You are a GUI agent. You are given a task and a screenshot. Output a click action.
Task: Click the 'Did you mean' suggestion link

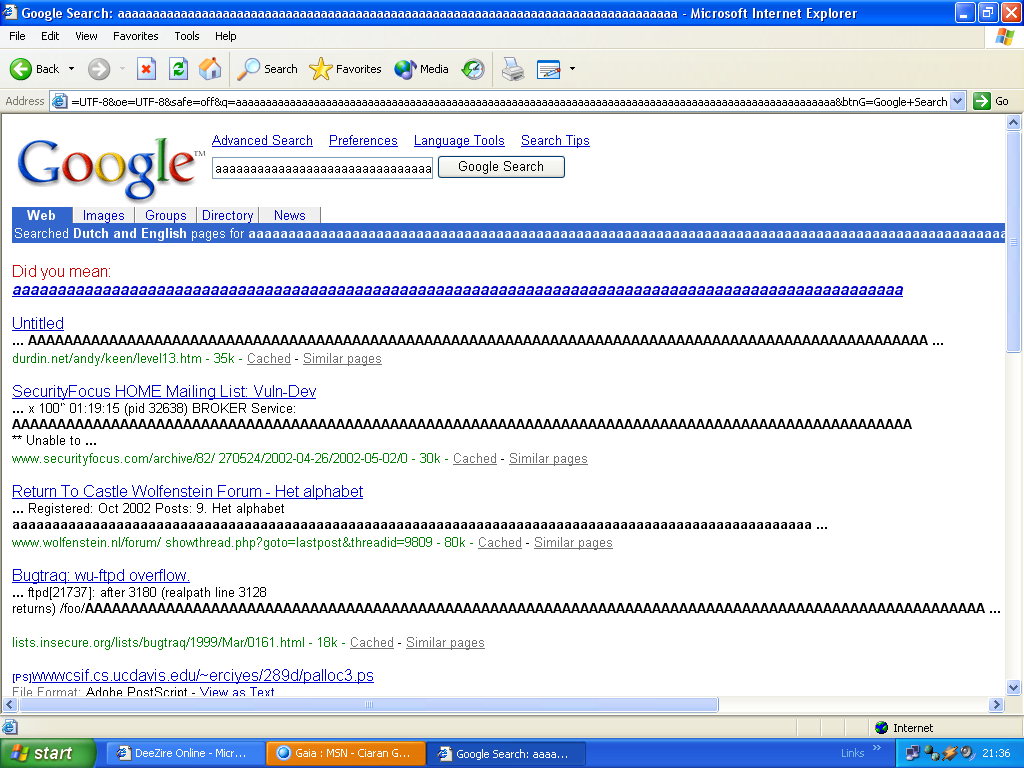(x=457, y=290)
